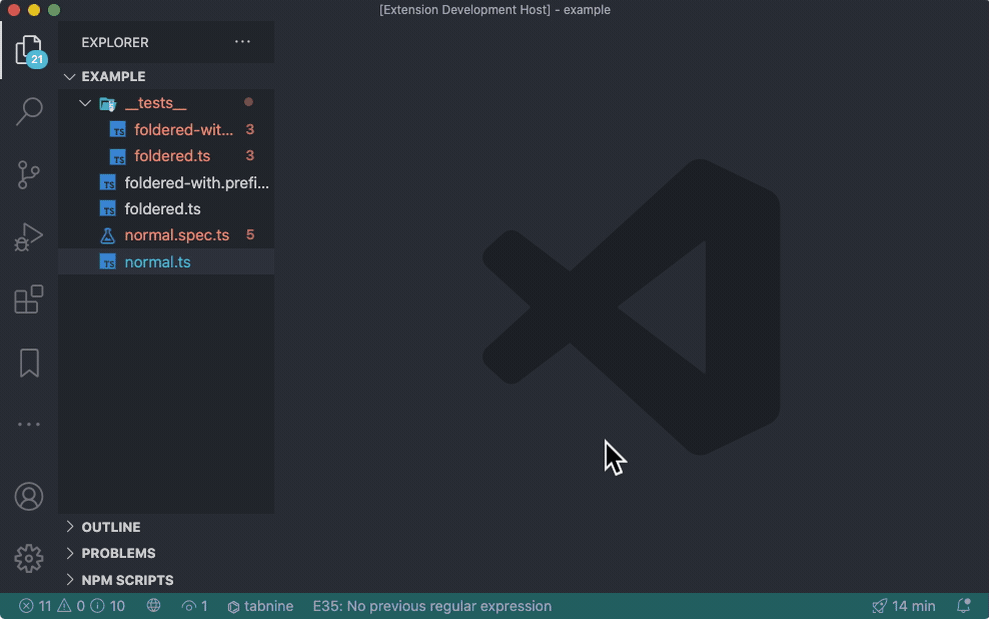The height and width of the screenshot is (619, 989).
Task: Show additional views ellipsis in activity bar
Action: pos(29,425)
